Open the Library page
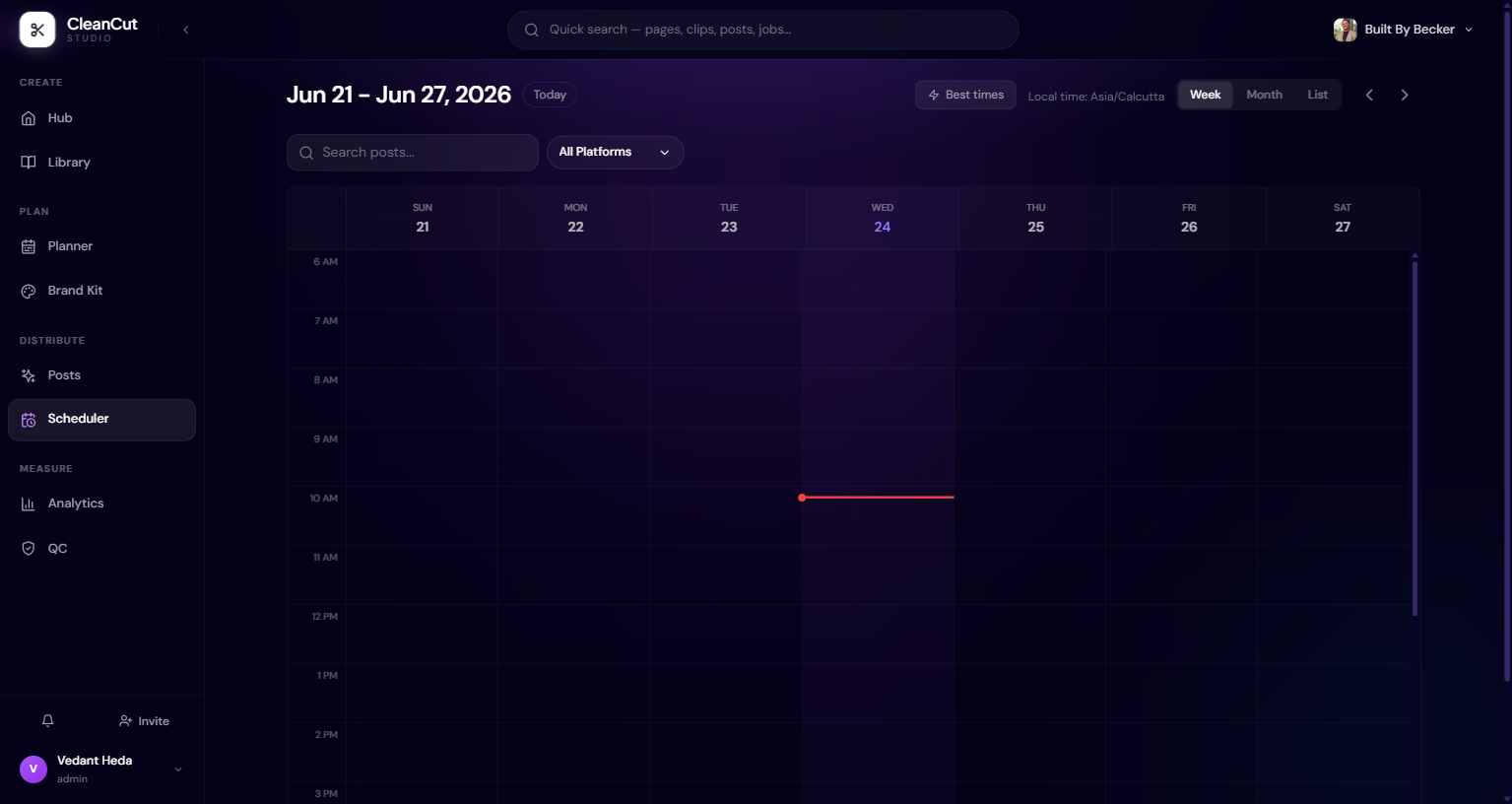Screen dimensions: 1512x804 101,163
